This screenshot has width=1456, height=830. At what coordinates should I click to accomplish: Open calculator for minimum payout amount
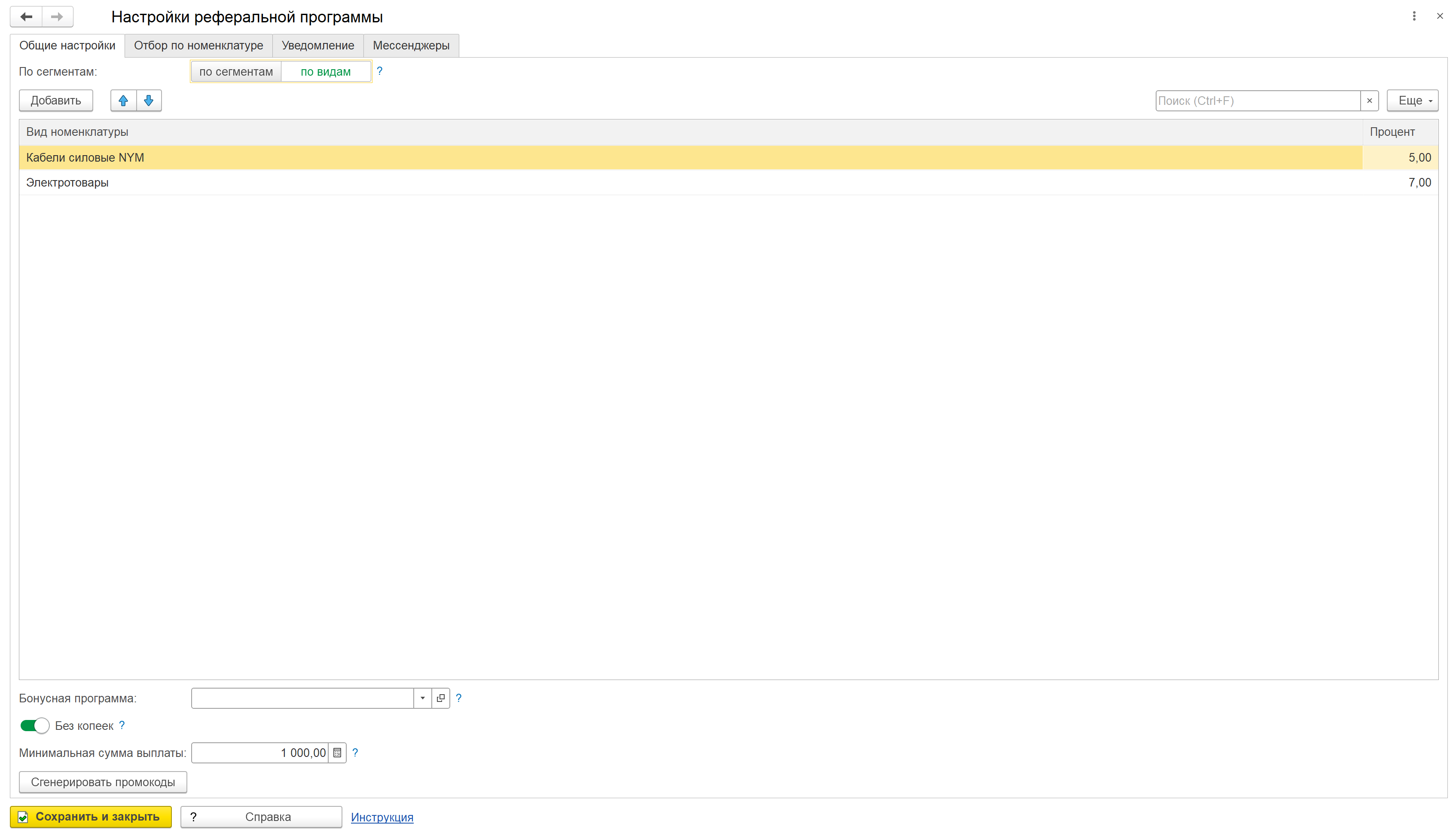click(337, 753)
